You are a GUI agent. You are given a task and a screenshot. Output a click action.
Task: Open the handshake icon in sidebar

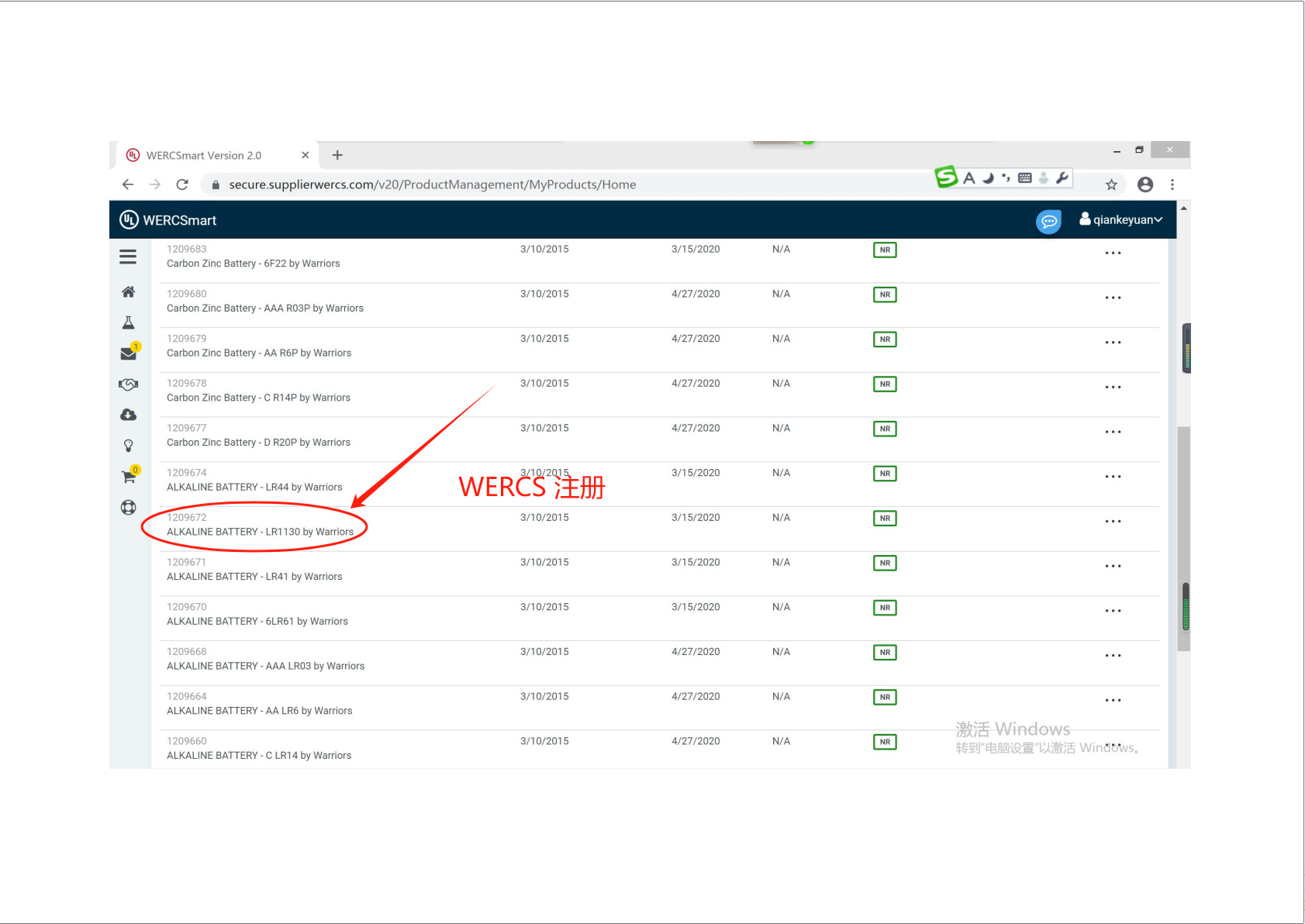click(129, 384)
